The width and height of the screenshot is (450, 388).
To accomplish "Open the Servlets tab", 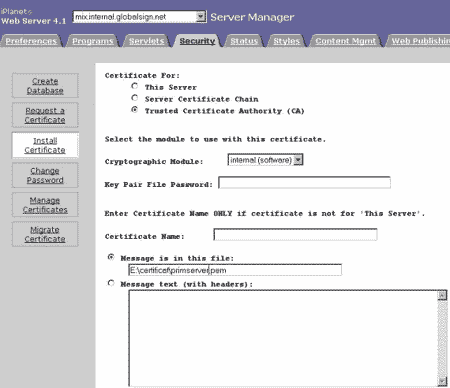I will pos(147,41).
